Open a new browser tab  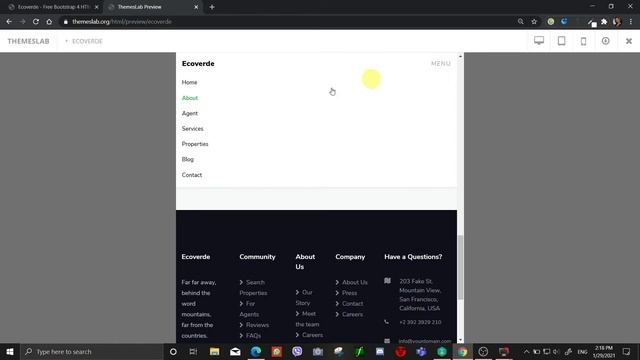coord(212,7)
